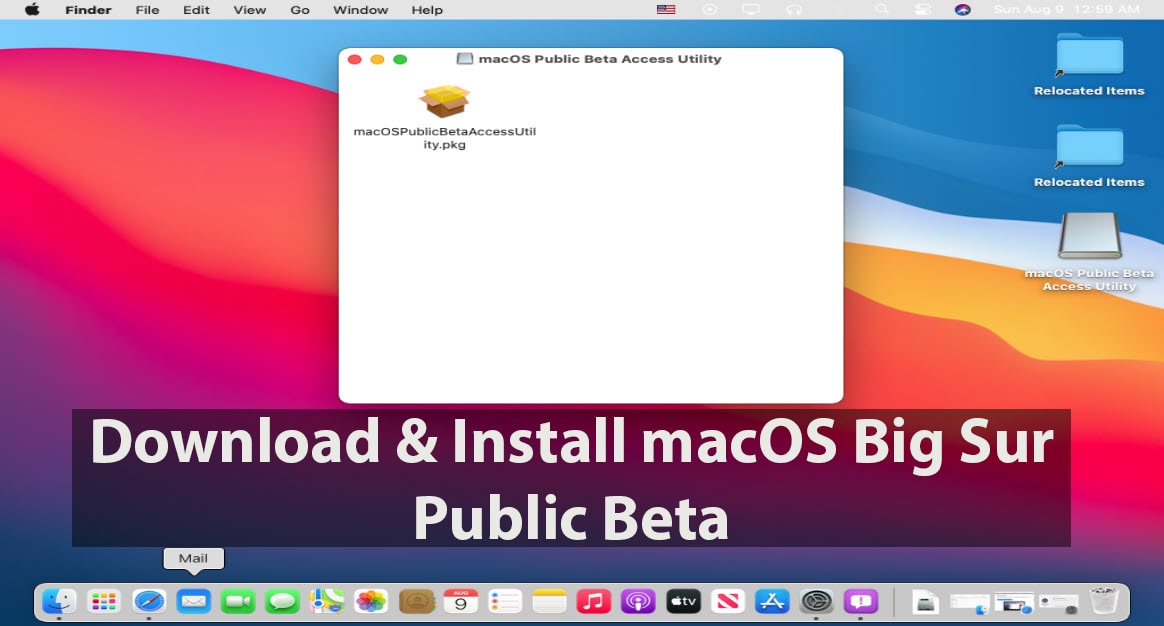Launch the Messages app
Image resolution: width=1164 pixels, height=626 pixels.
282,601
